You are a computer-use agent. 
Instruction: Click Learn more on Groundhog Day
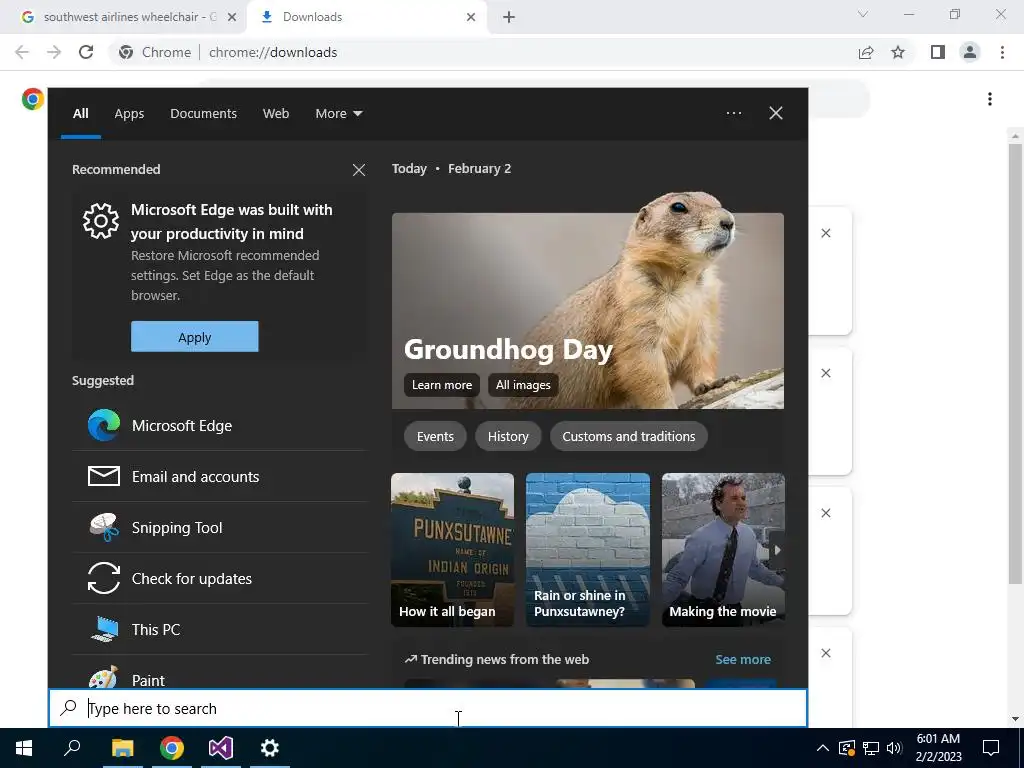coord(441,385)
